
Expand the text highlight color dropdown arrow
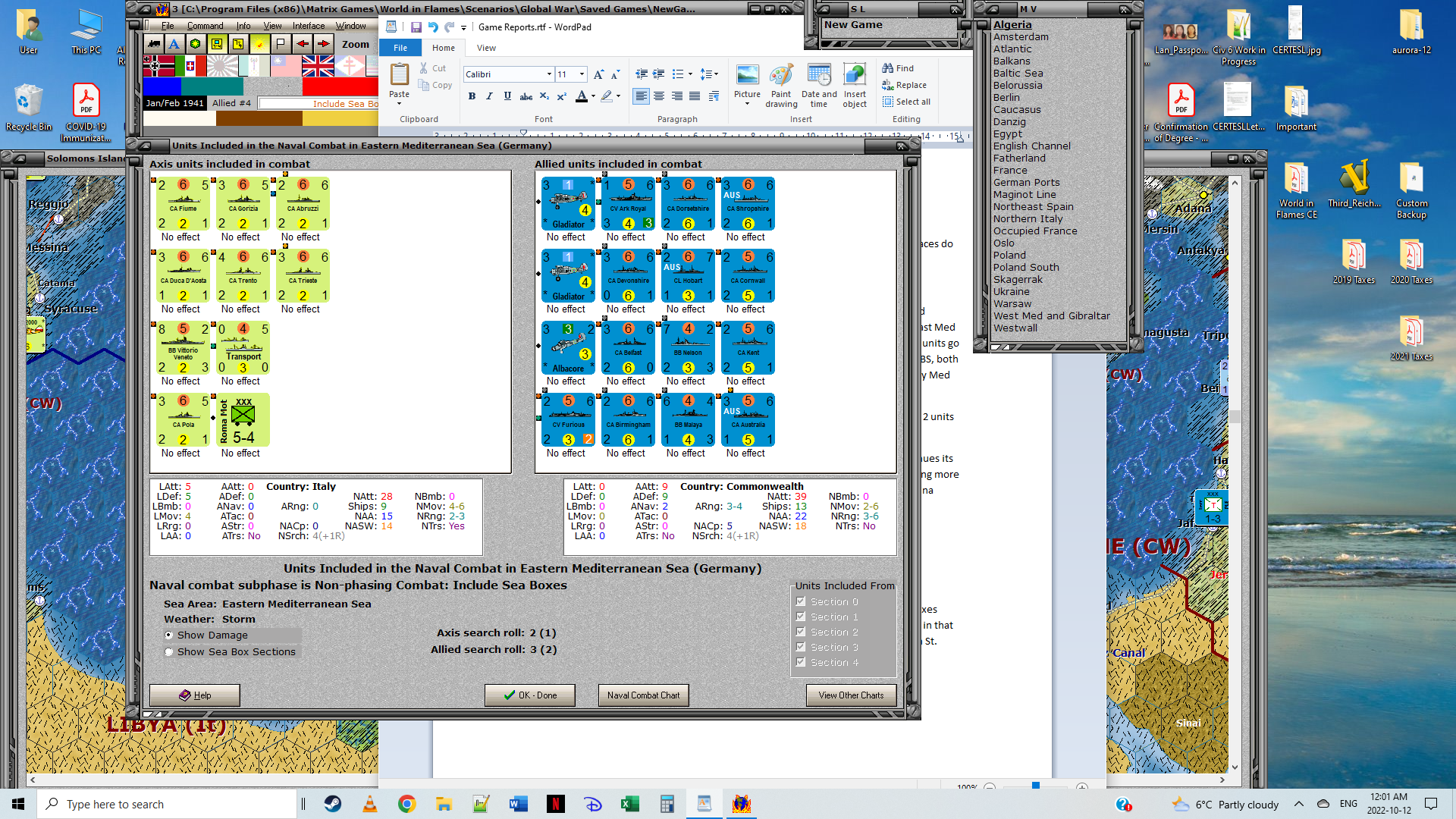[618, 96]
